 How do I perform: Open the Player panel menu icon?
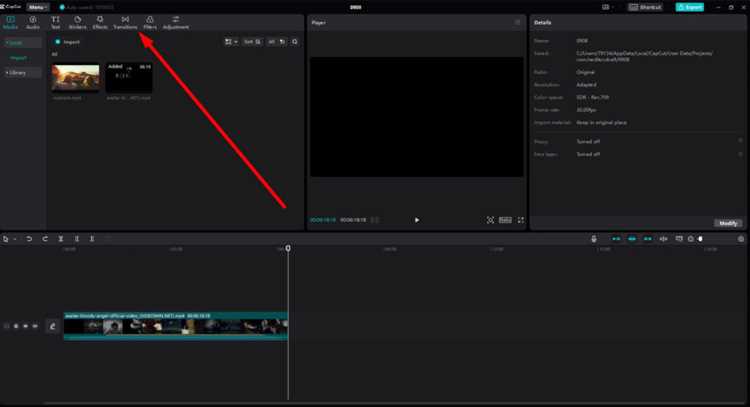pos(518,22)
